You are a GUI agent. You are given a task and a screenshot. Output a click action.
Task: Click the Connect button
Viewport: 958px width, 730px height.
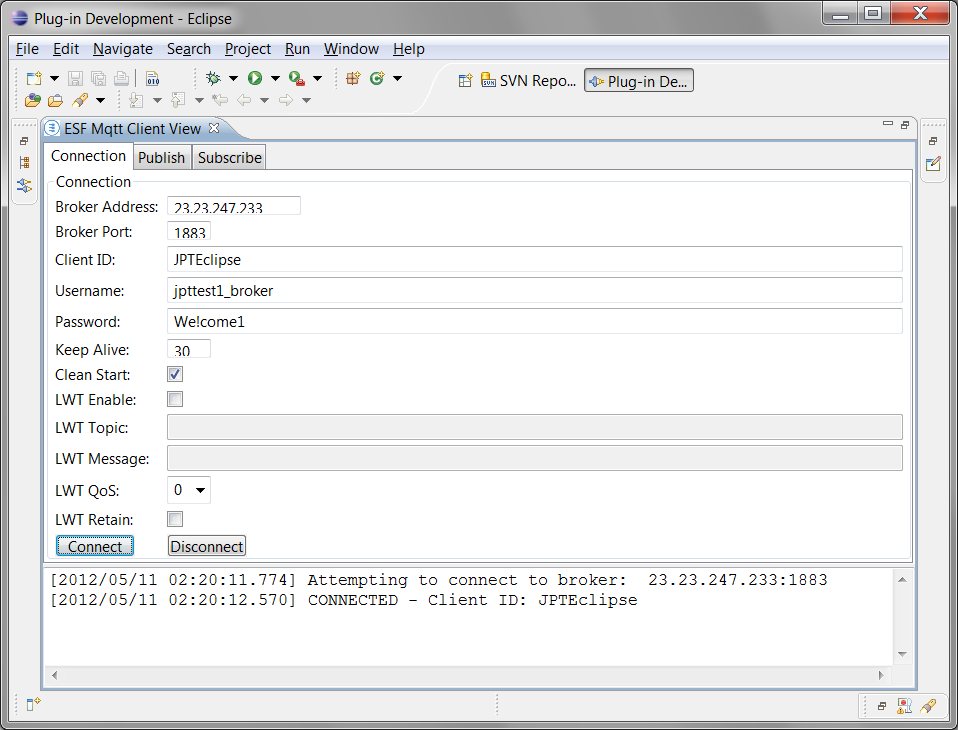point(95,546)
